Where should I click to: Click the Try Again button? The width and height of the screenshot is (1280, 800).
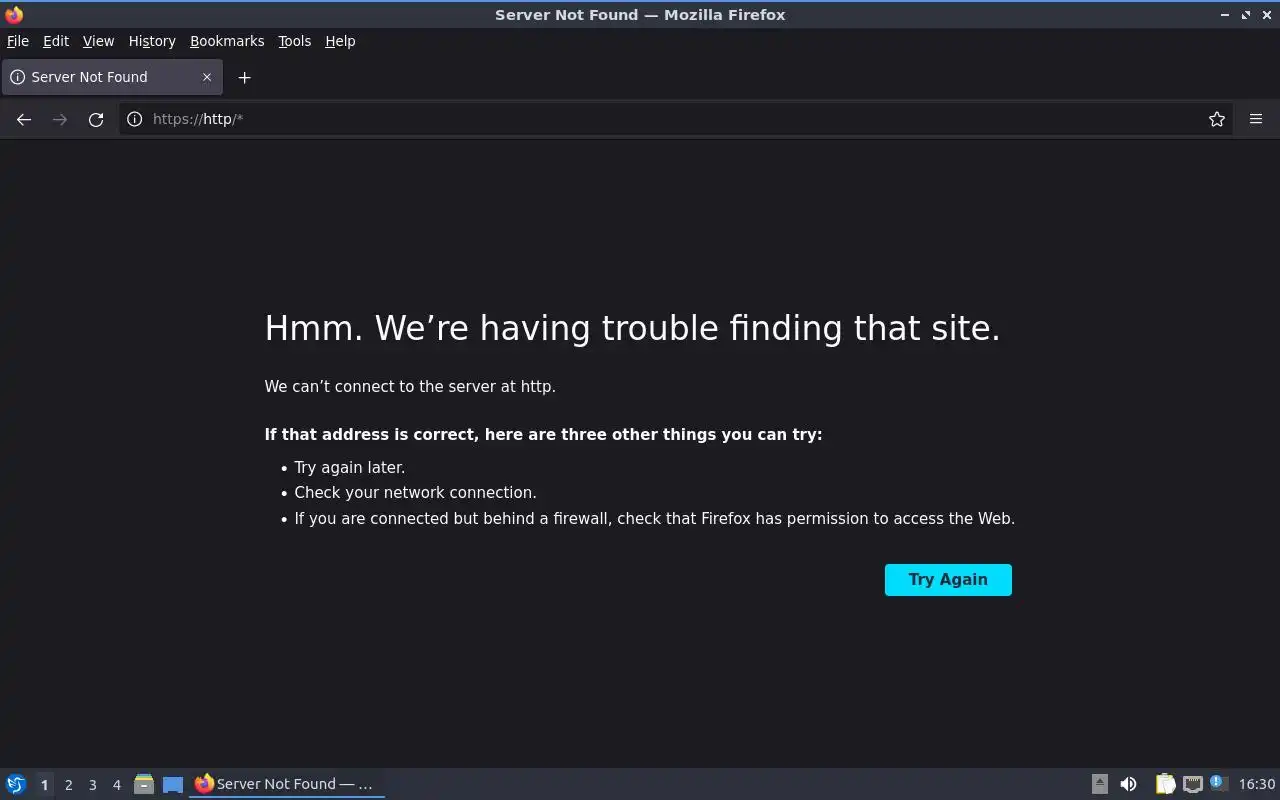pyautogui.click(x=948, y=580)
